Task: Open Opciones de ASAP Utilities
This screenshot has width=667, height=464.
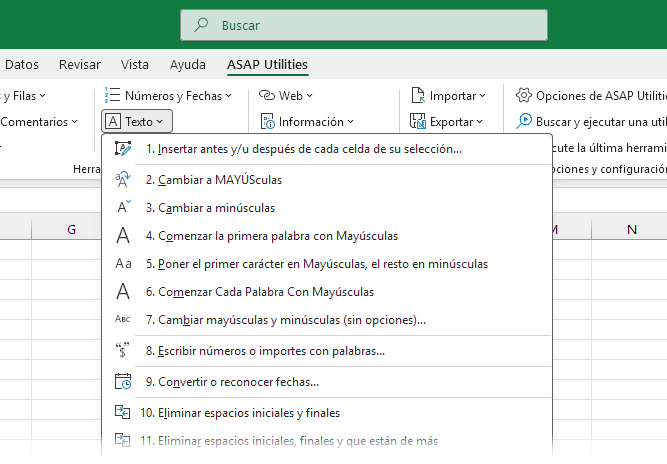Action: click(591, 96)
